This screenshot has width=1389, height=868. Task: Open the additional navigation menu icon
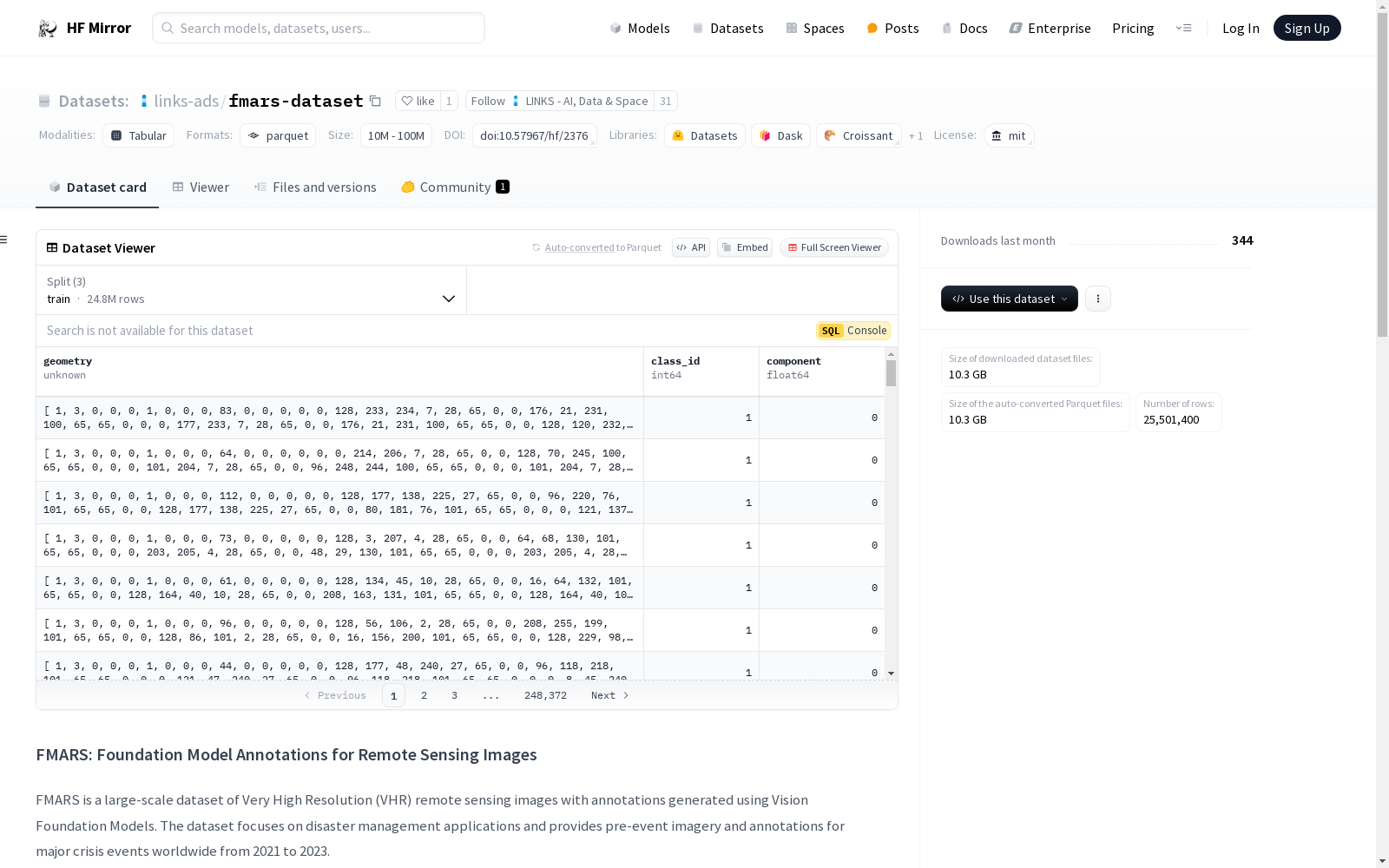coord(1183,28)
